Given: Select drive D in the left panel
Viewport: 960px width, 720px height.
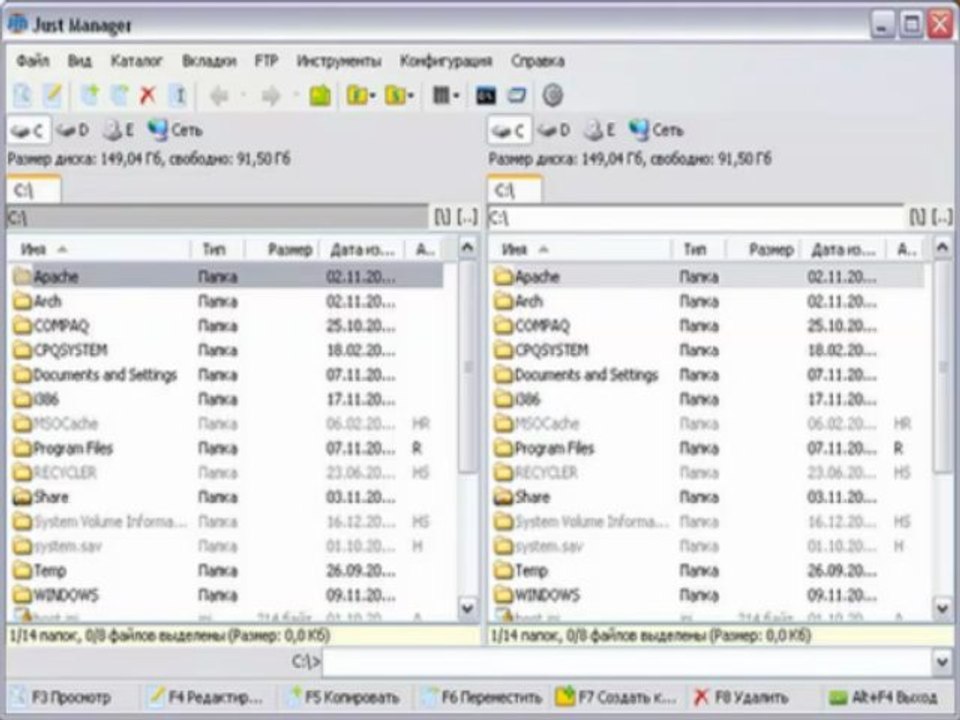Looking at the screenshot, I should [x=72, y=130].
